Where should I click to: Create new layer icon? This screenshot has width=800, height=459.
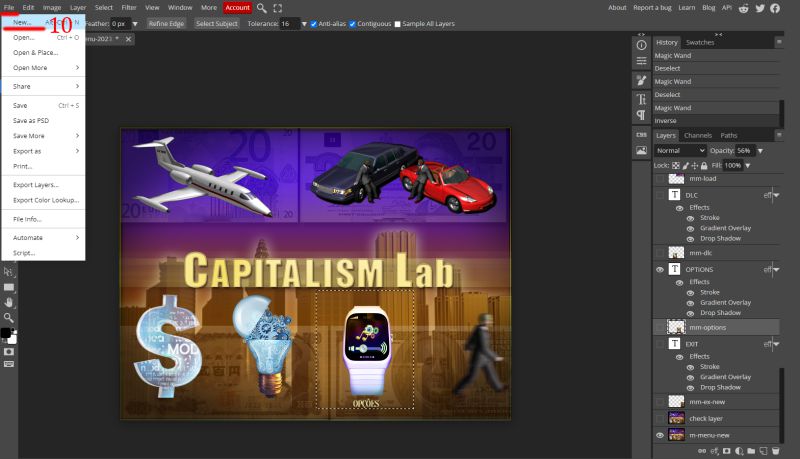[x=763, y=451]
